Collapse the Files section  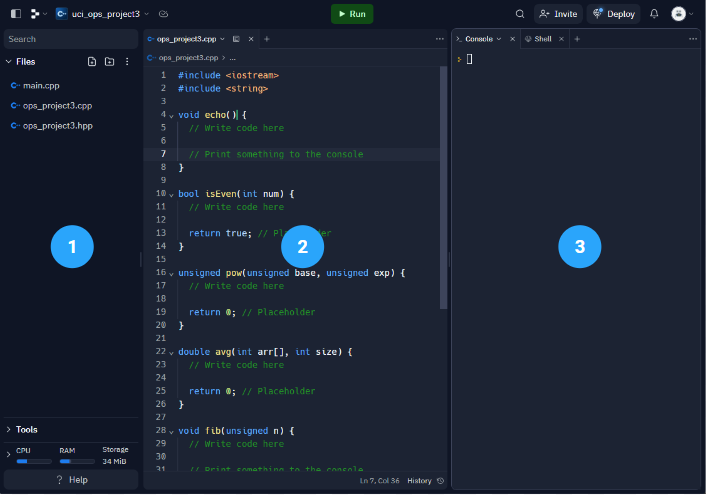click(x=21, y=62)
